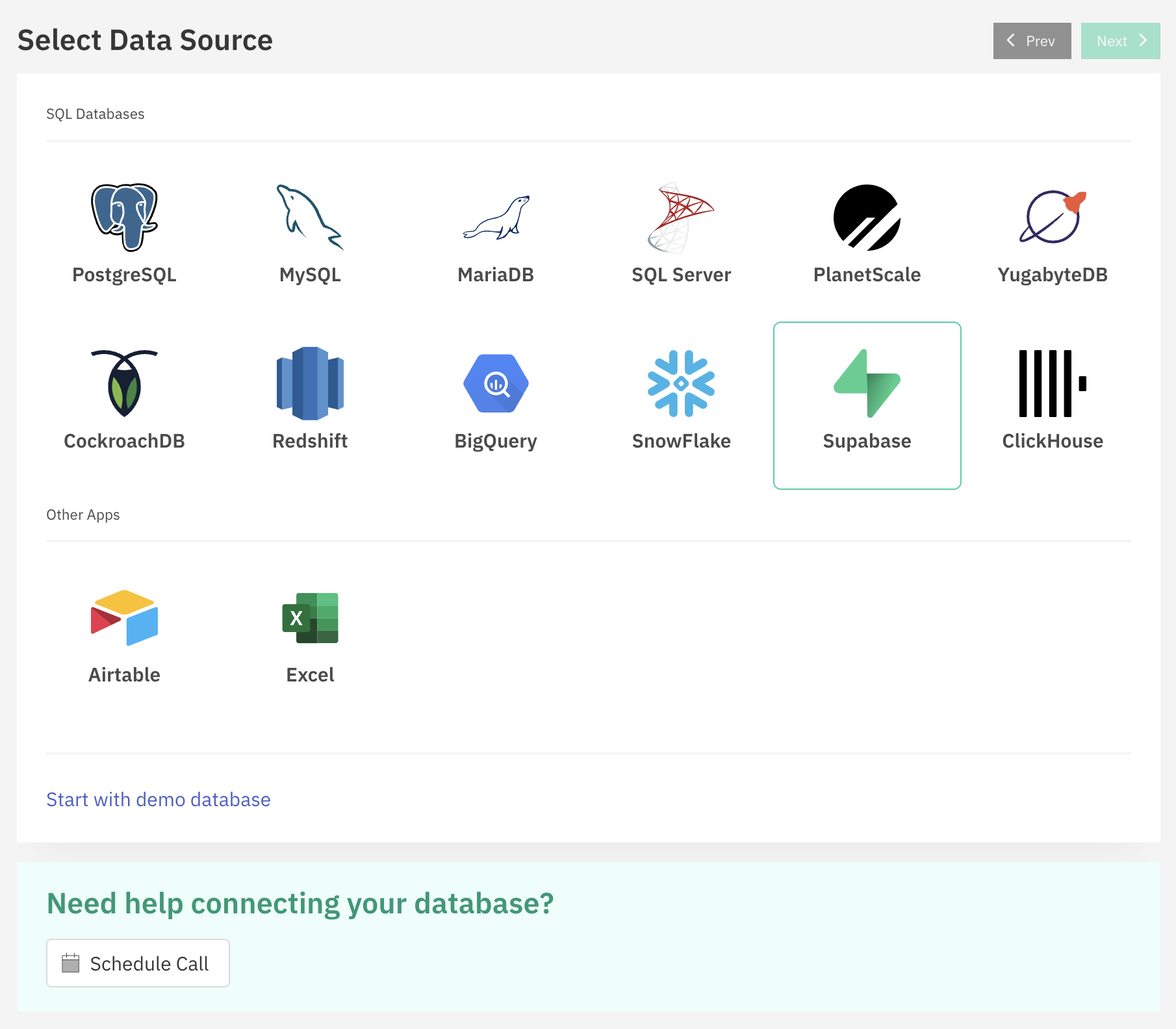Click the Supabase green bolt icon
The width and height of the screenshot is (1176, 1029).
point(867,383)
